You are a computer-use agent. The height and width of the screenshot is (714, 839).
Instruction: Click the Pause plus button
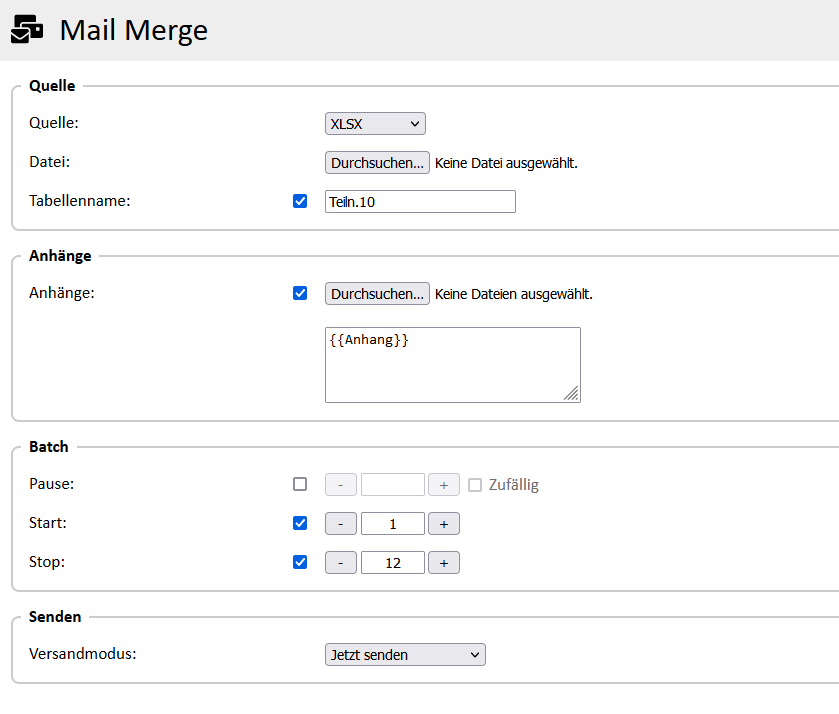pos(444,485)
